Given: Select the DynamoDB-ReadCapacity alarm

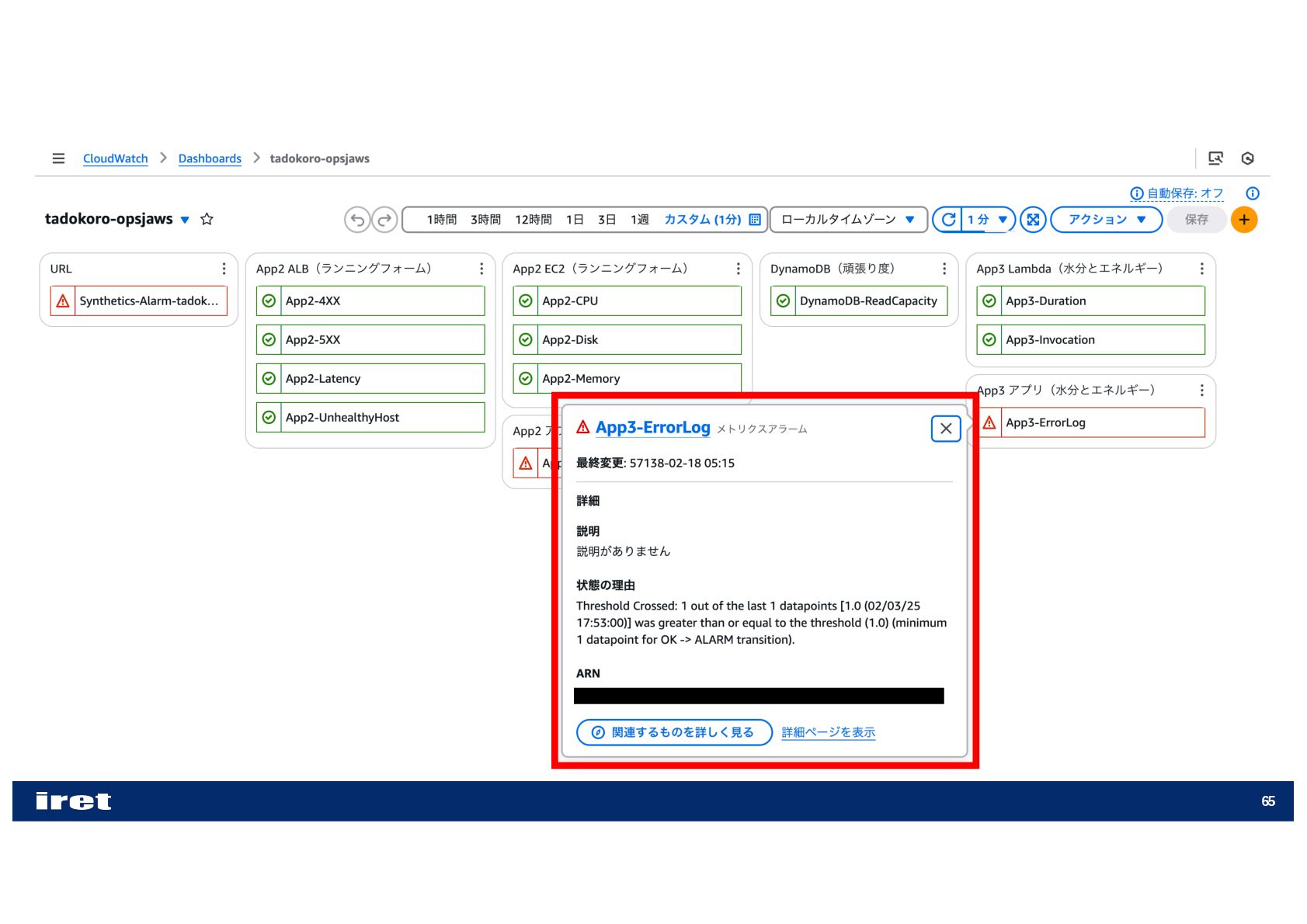Looking at the screenshot, I should (859, 300).
